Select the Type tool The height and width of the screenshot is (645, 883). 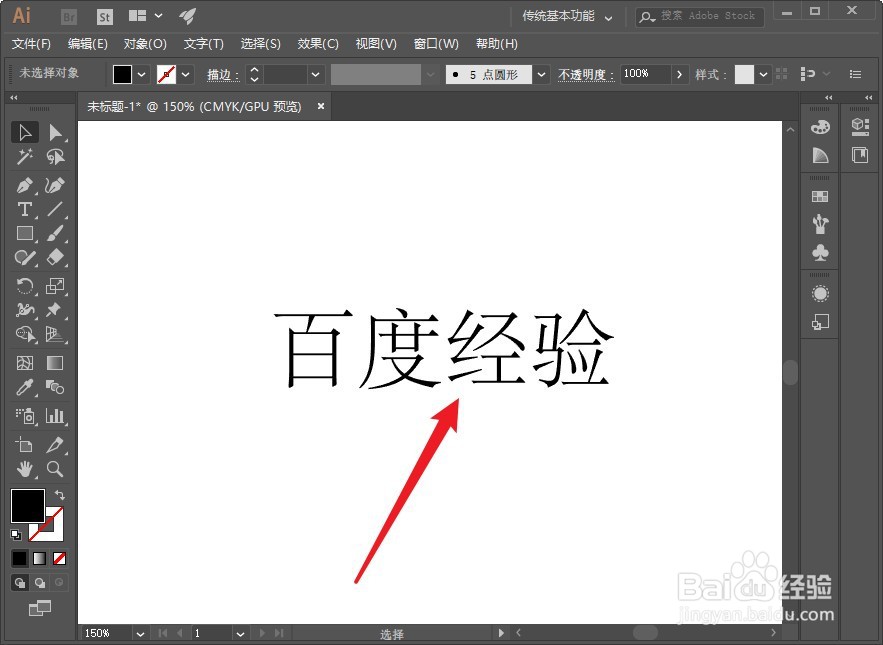[25, 210]
